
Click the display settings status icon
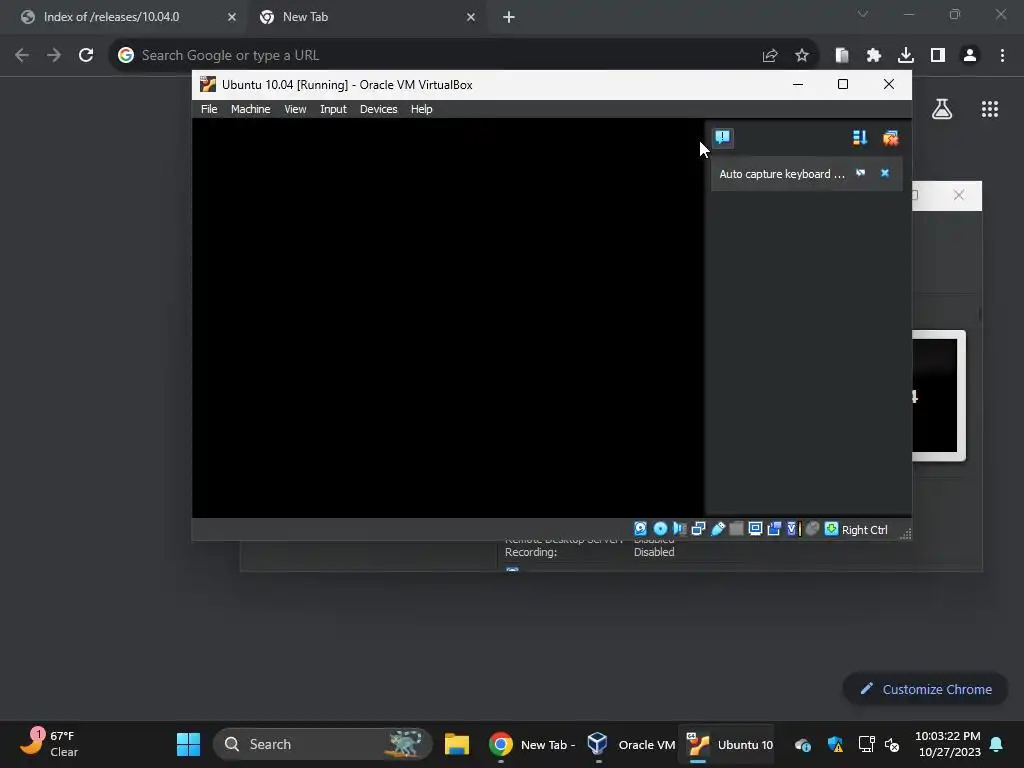[x=755, y=529]
